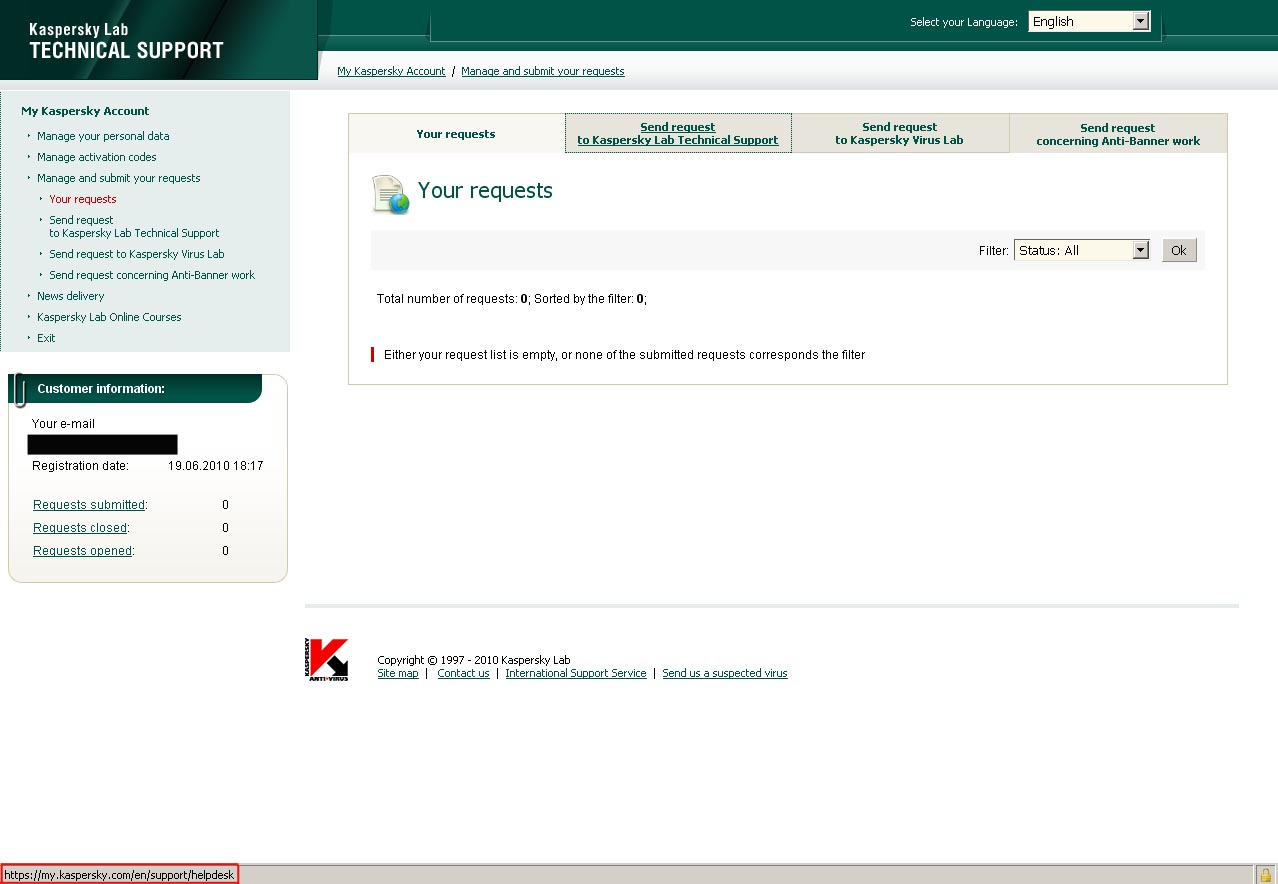Screen dimensions: 1278x884
Task: Open Manage your personal data in sidebar
Action: coord(103,136)
